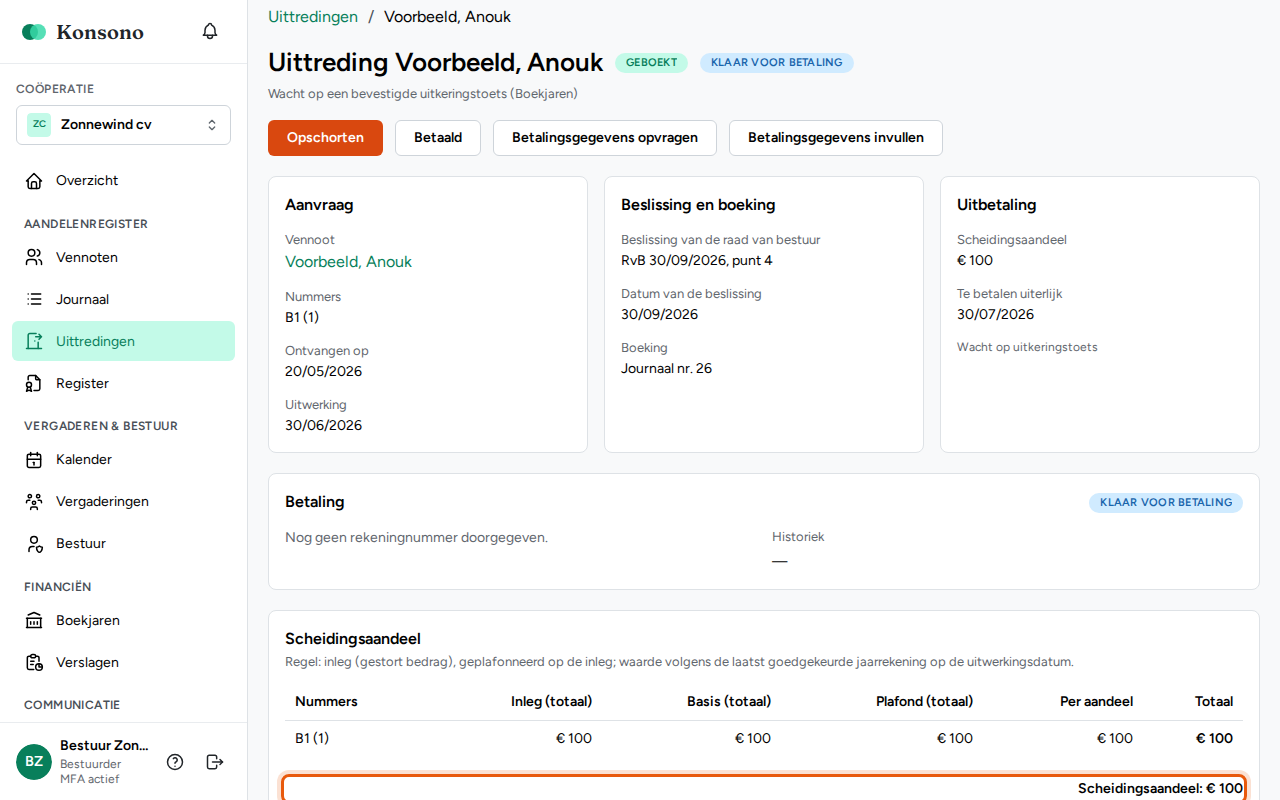
Task: Click the Kalender calendar icon
Action: [34, 460]
